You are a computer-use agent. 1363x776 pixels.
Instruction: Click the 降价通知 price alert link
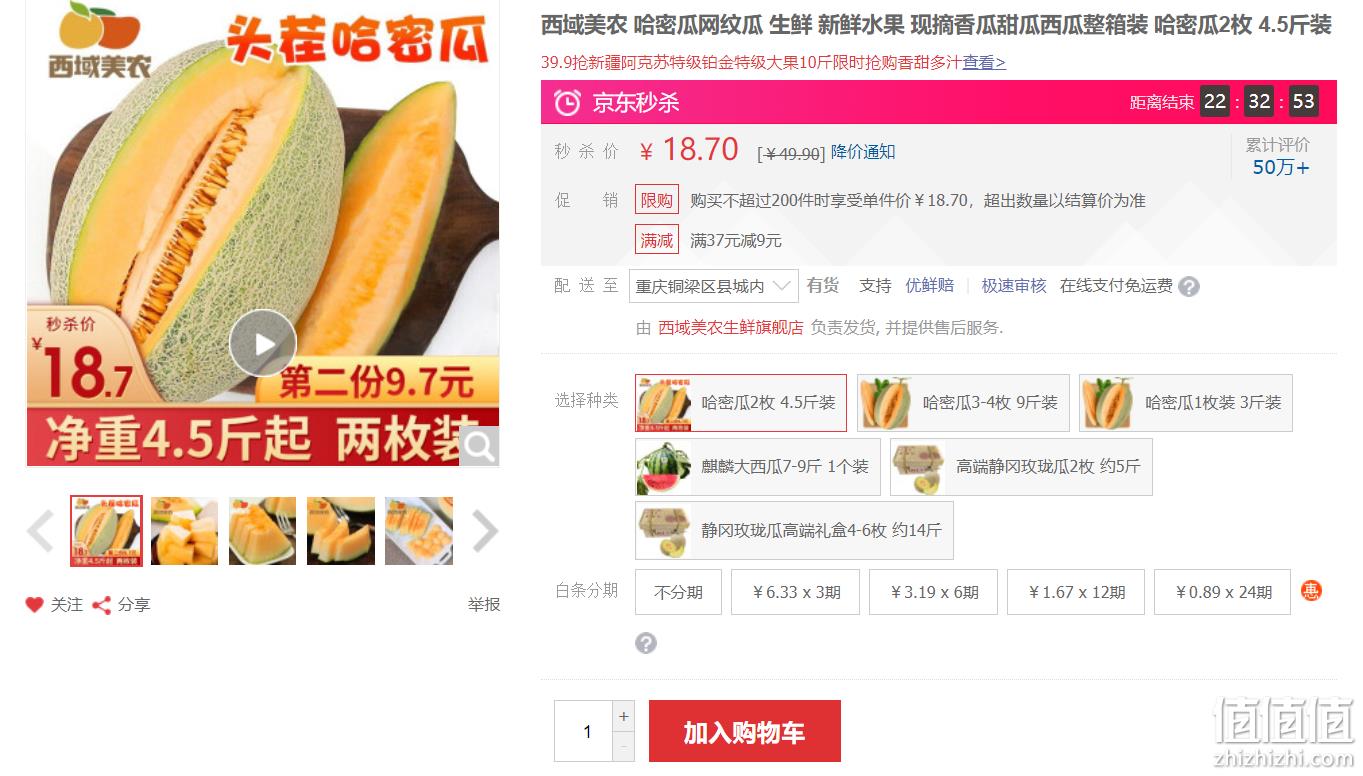point(863,152)
